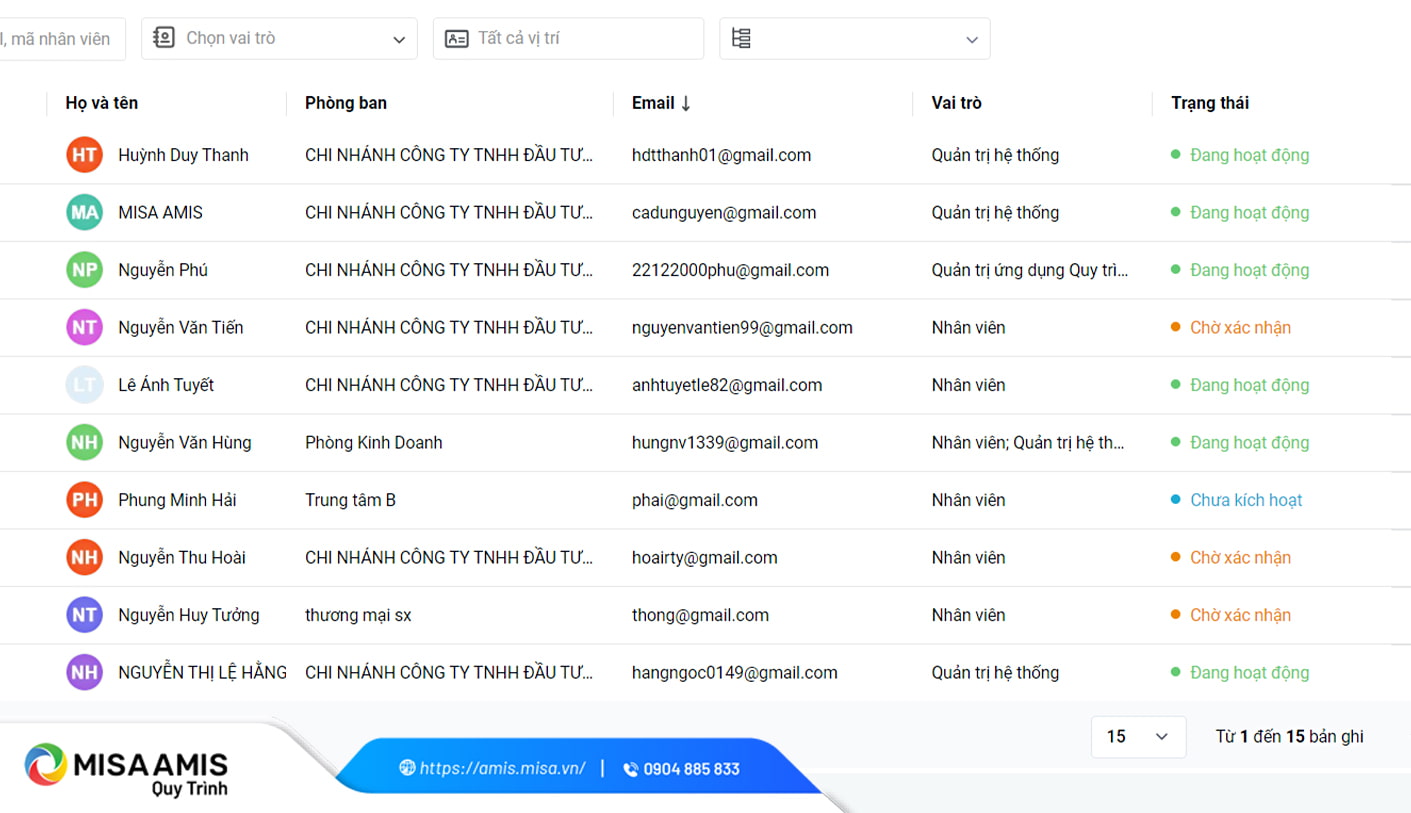Click the ID card icon in position filter
This screenshot has height=813, width=1411.
456,39
